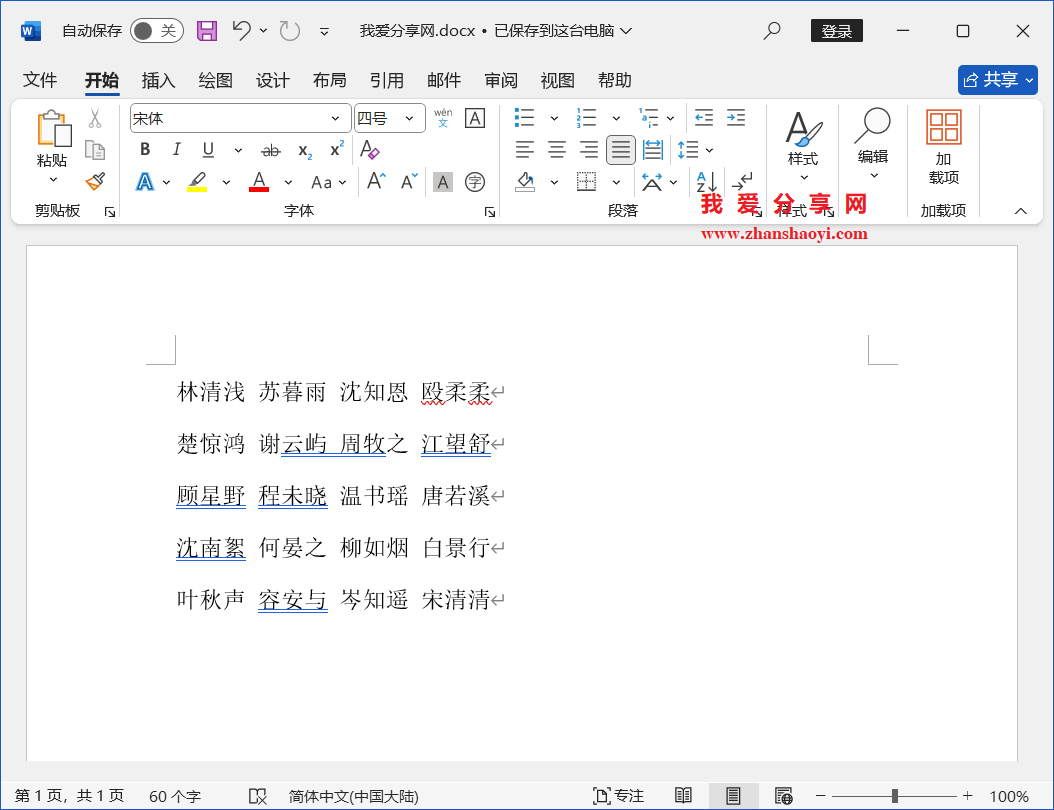Screen dimensions: 1054x810
Task: Expand bullet list dropdown arrow
Action: pos(555,119)
